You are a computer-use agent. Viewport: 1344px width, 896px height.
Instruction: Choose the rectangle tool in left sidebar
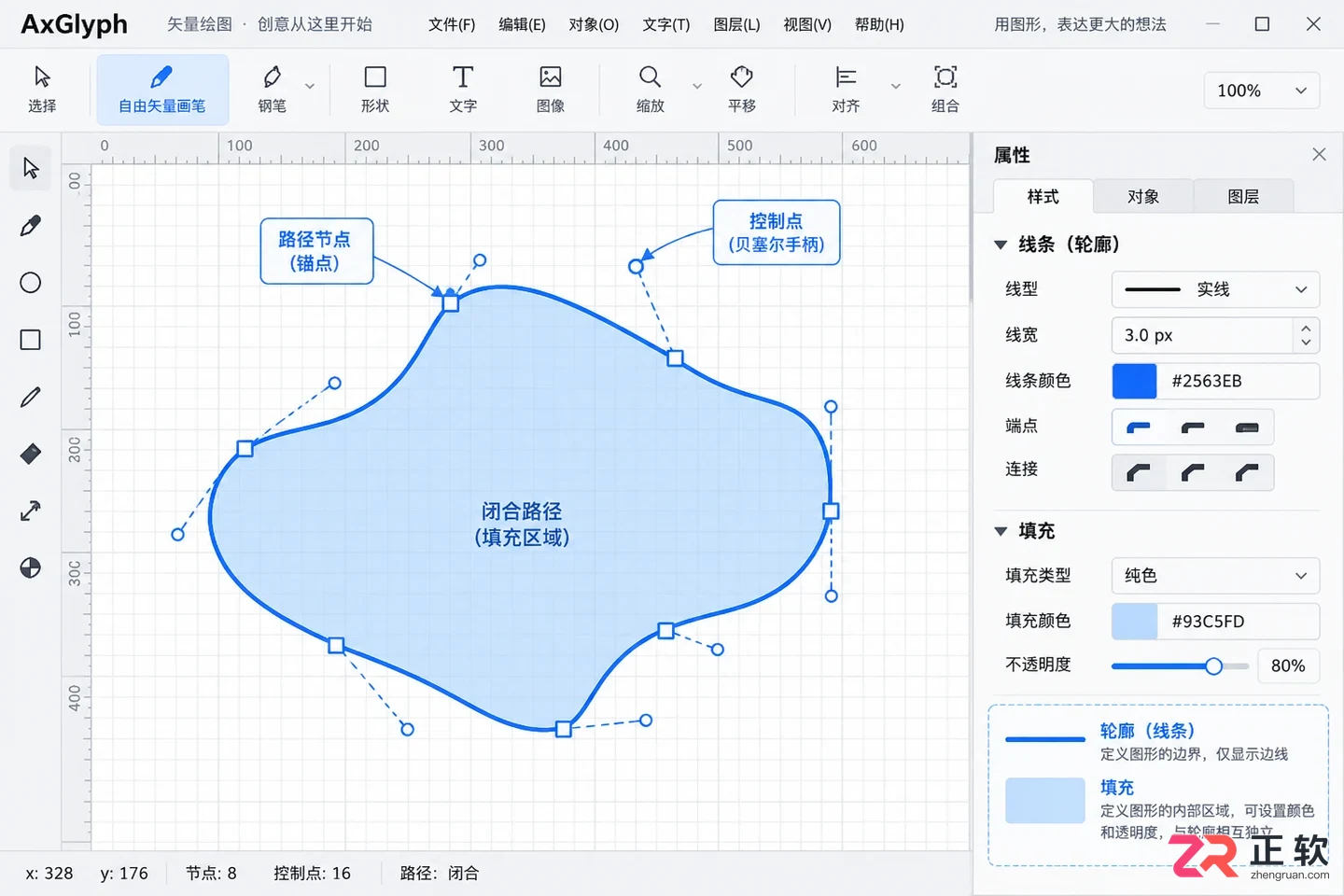[31, 340]
